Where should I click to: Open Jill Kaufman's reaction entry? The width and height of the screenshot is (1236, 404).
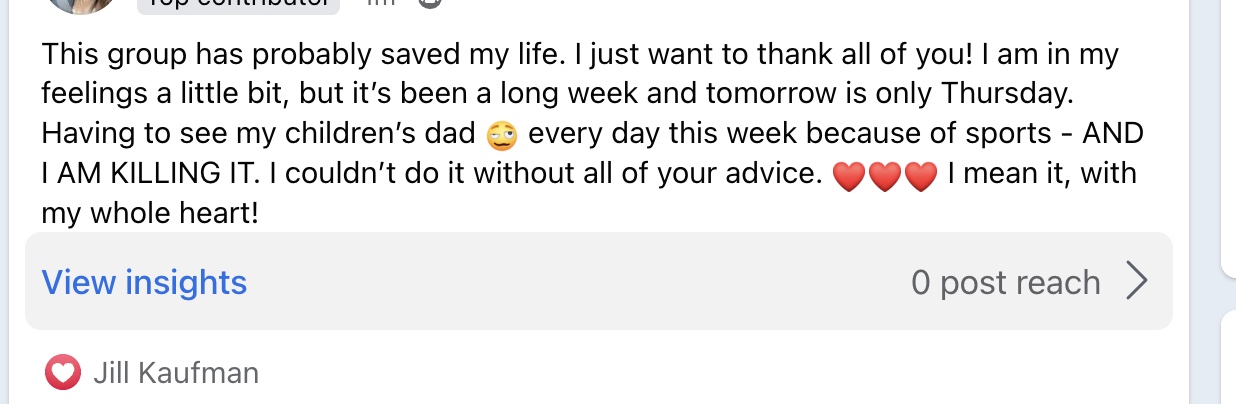pos(176,374)
